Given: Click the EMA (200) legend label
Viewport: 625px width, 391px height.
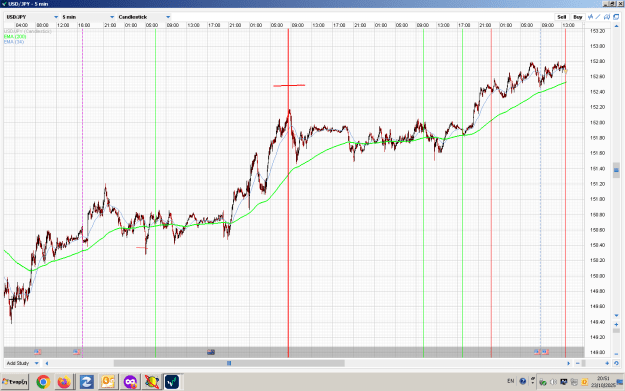Looking at the screenshot, I should tap(15, 37).
